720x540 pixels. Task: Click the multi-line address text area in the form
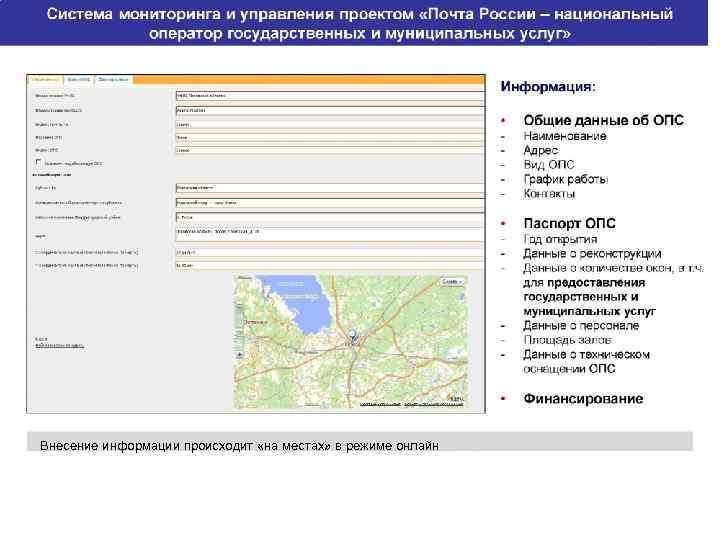click(x=330, y=234)
